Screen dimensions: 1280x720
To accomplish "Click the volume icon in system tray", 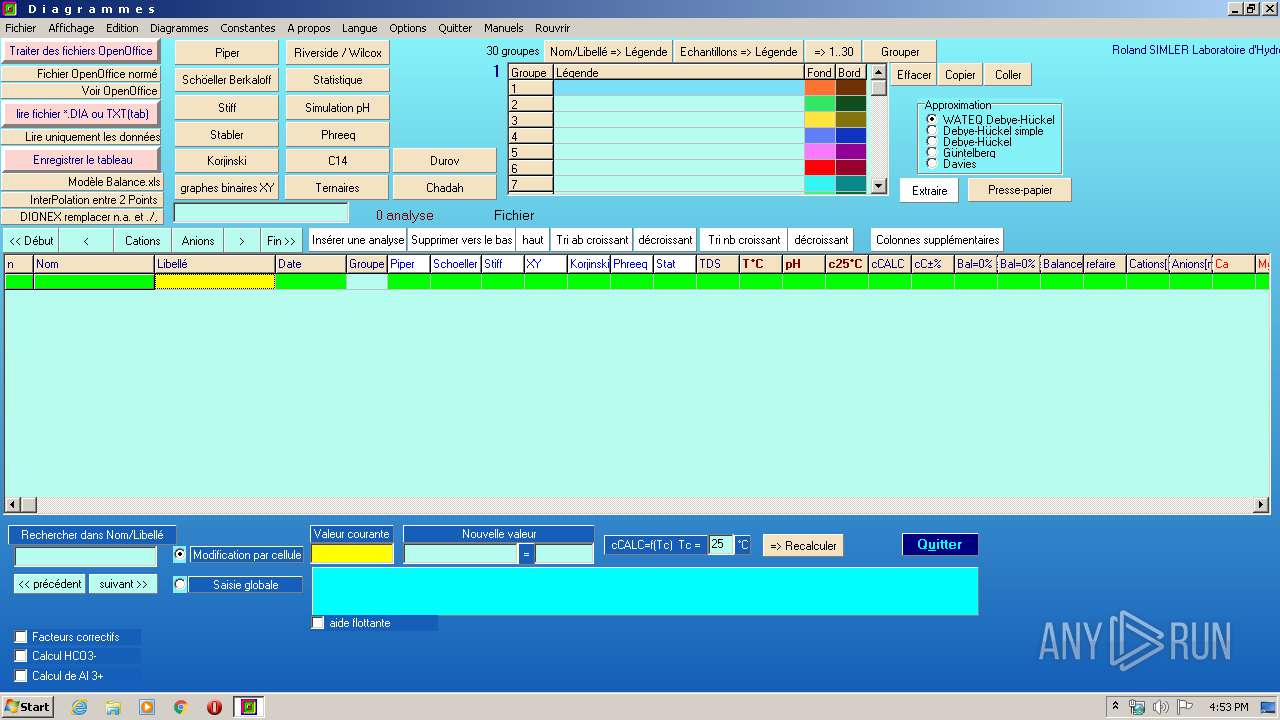I will pos(1160,707).
